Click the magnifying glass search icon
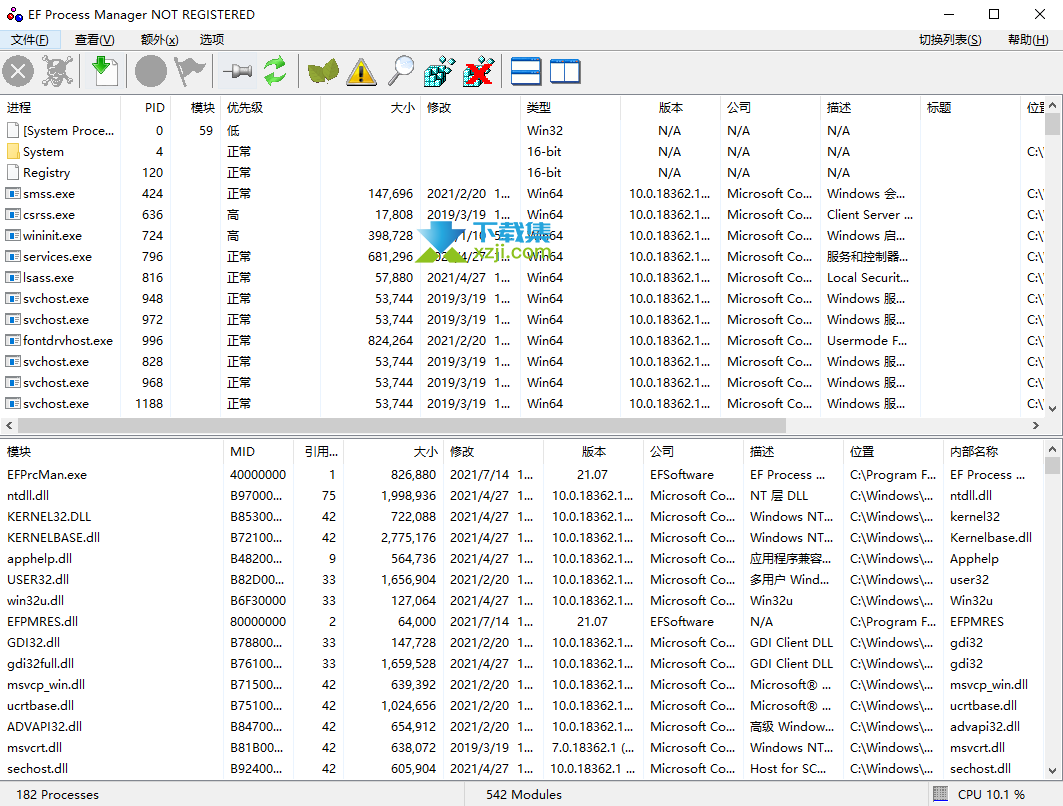The height and width of the screenshot is (806, 1063). 400,71
